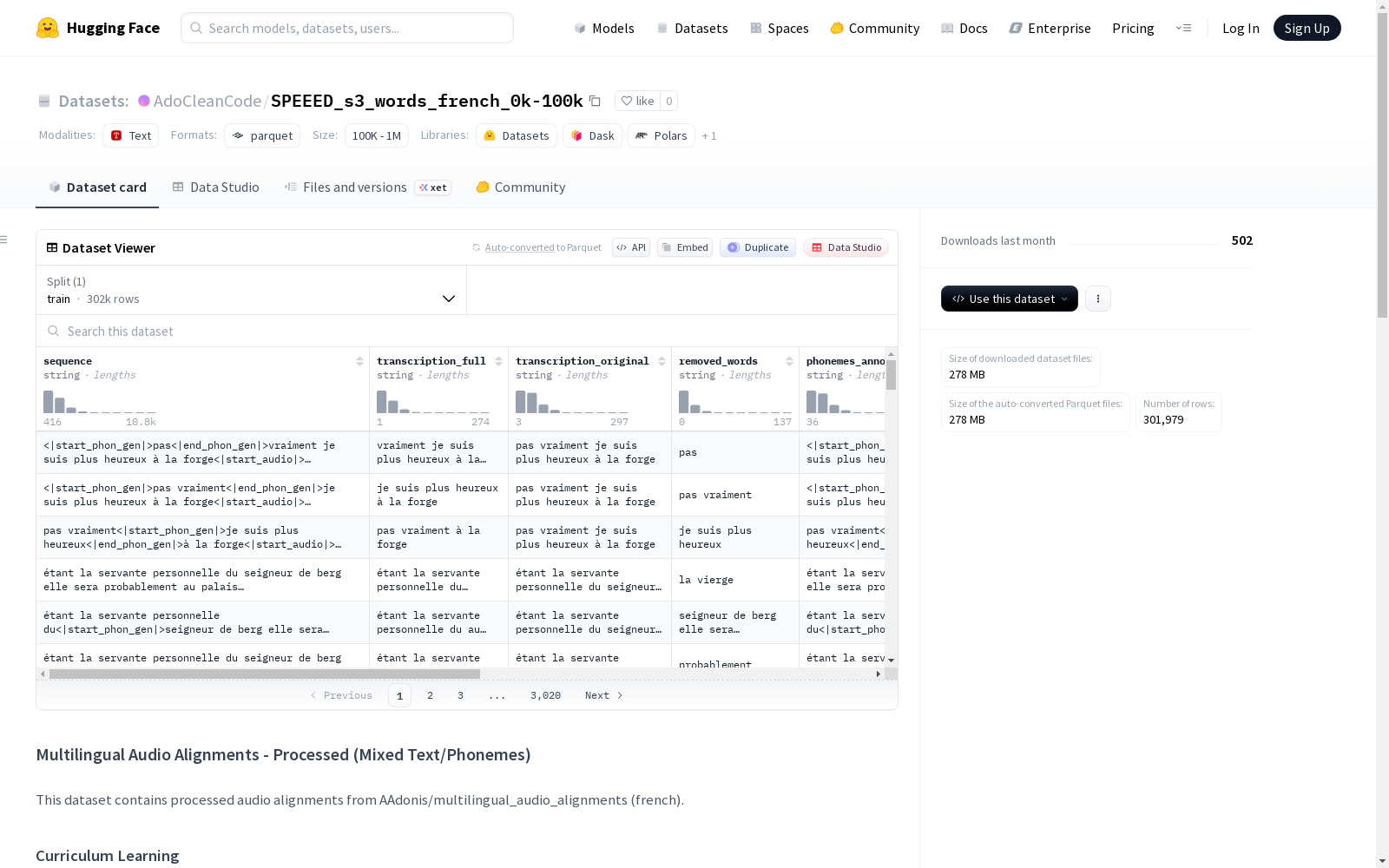Click Log In
This screenshot has height=868, width=1389.
(1241, 28)
